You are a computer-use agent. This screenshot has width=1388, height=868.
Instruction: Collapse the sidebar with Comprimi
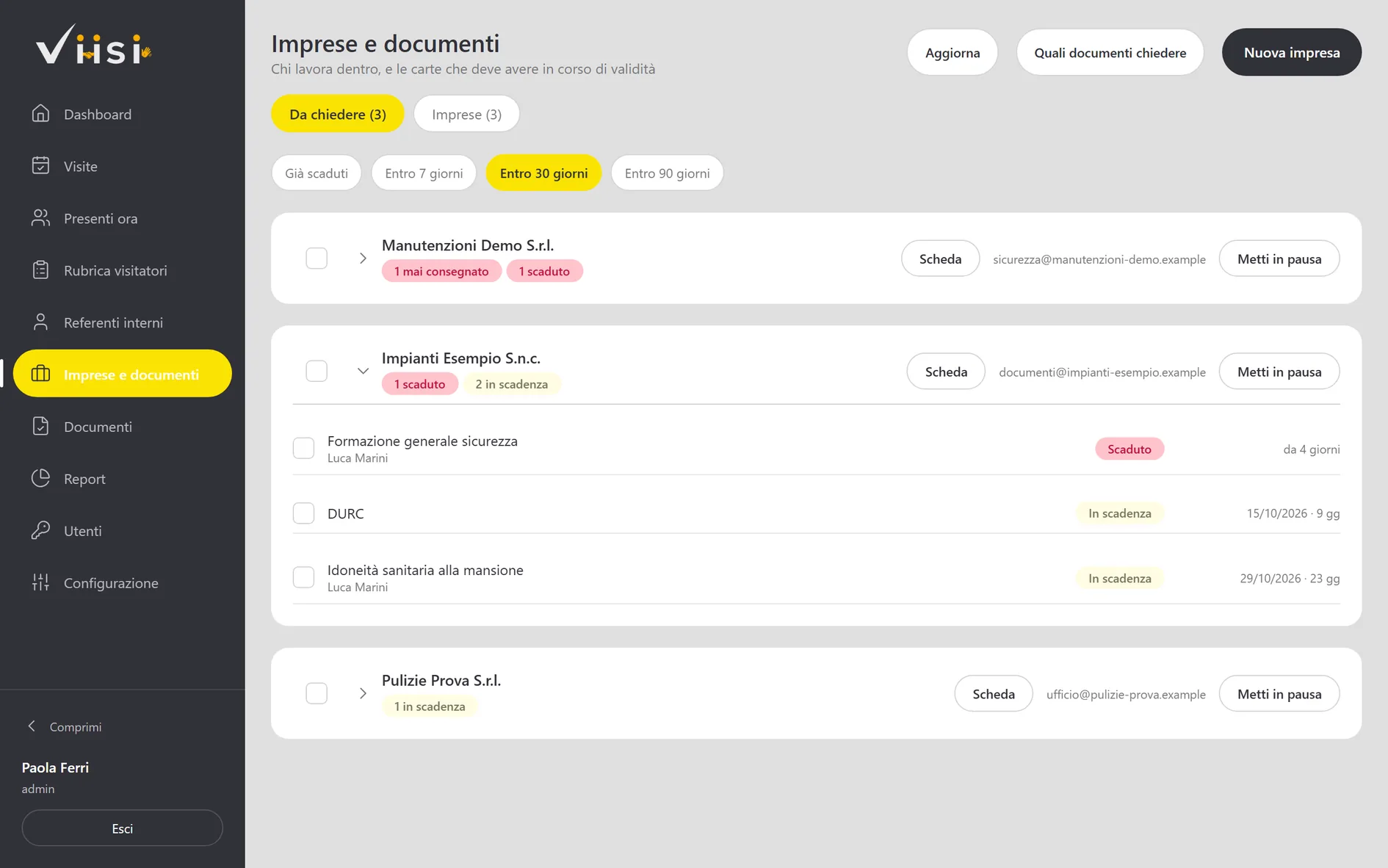(65, 727)
